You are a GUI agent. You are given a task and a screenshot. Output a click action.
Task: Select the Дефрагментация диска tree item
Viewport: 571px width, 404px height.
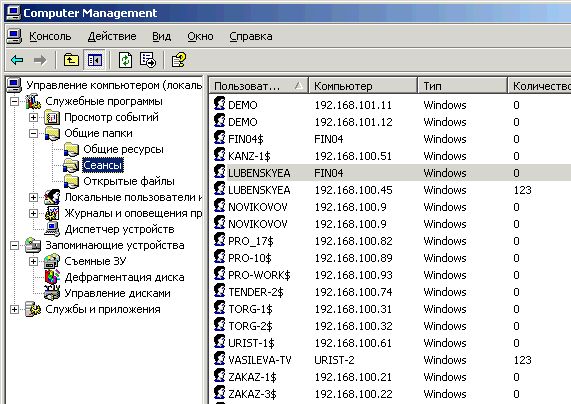click(x=124, y=277)
